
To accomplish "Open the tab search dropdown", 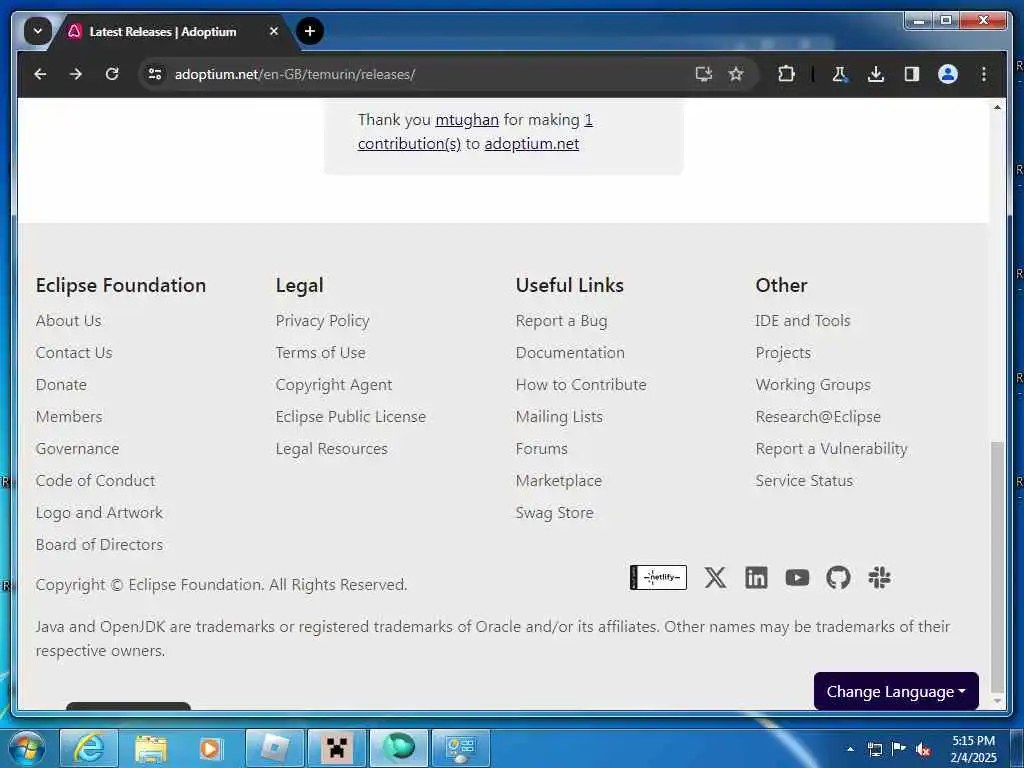I will pos(38,31).
